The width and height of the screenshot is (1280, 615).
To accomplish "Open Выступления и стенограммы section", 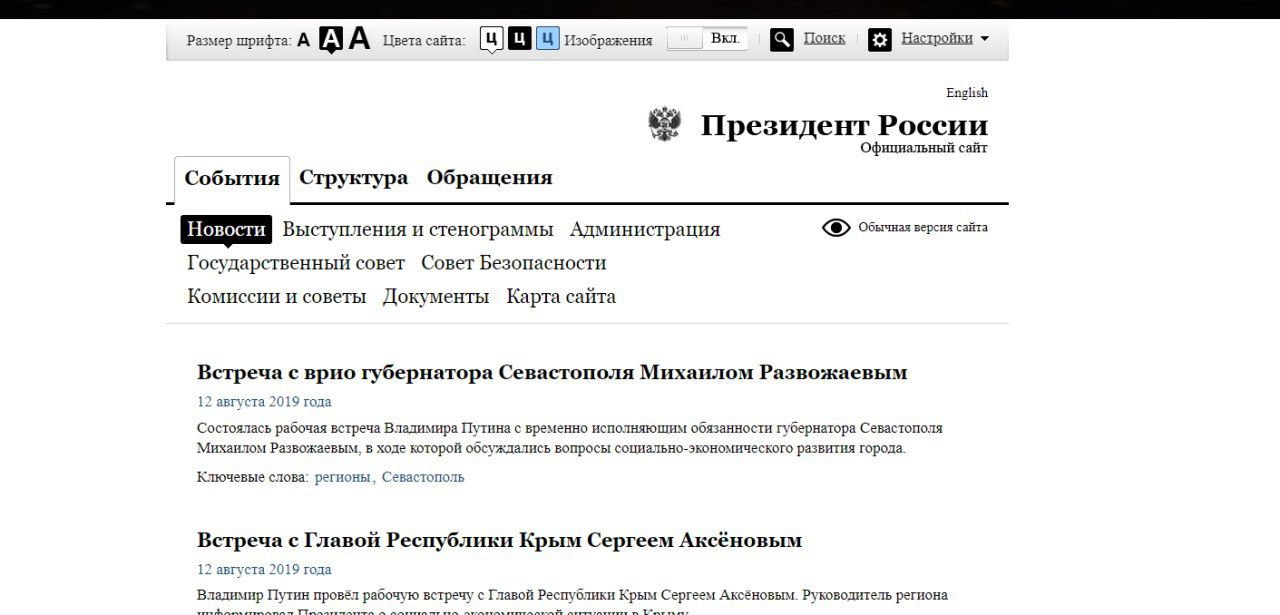I will tap(418, 229).
